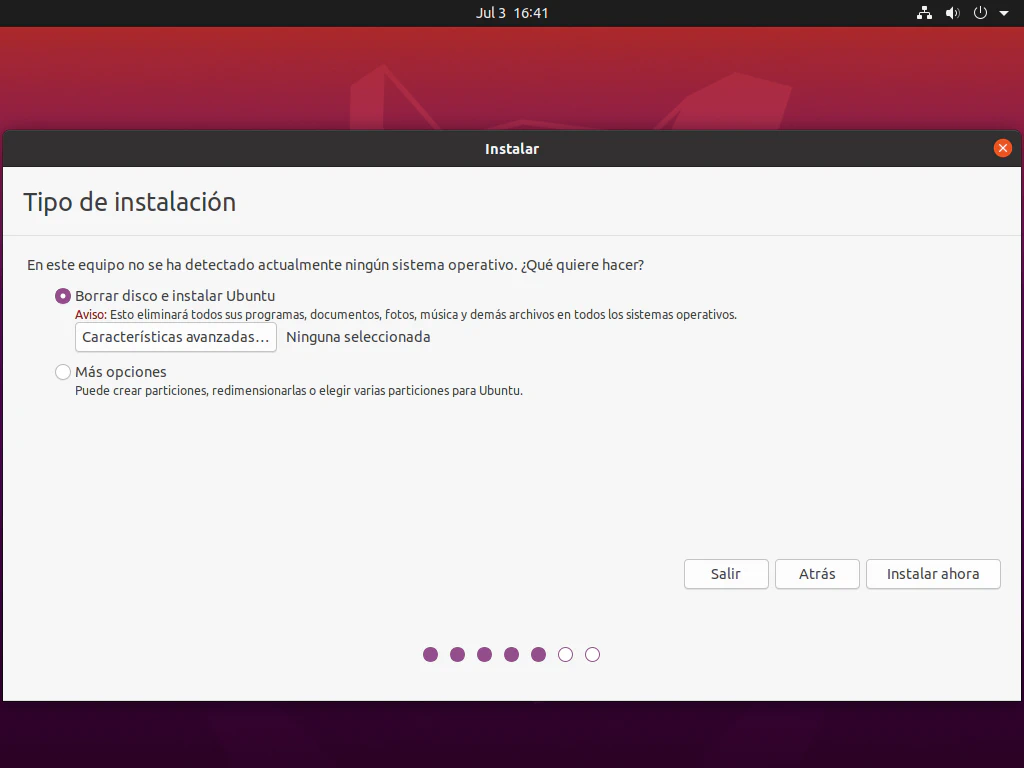The width and height of the screenshot is (1024, 768).
Task: Select the 'Borrar disco e instalar Ubuntu' radio button
Action: click(63, 296)
